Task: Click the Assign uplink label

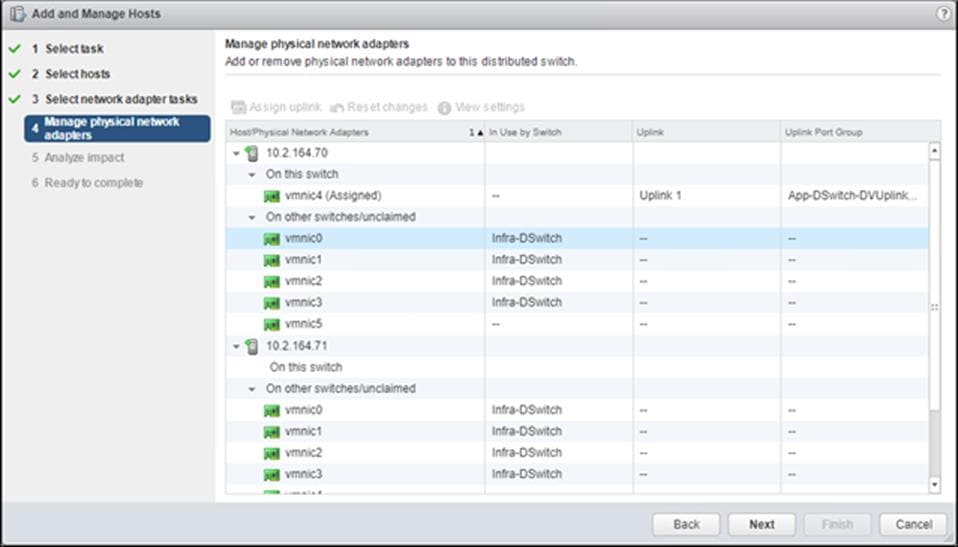Action: point(285,108)
